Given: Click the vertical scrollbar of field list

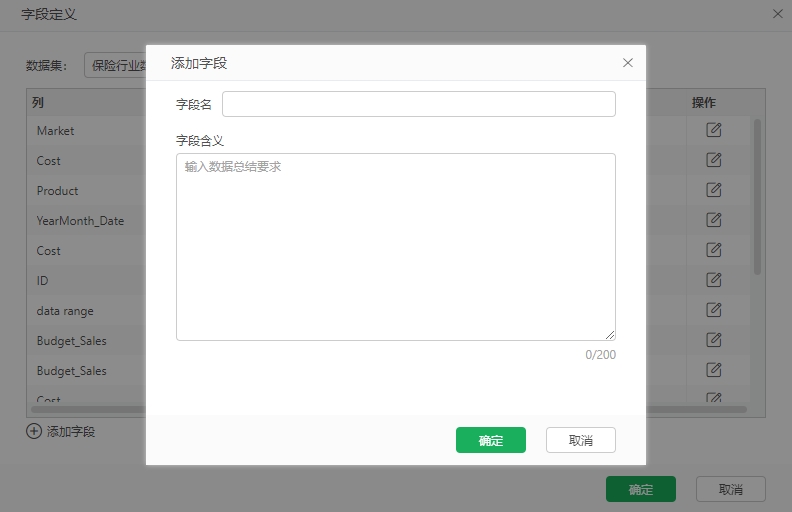Looking at the screenshot, I should pos(757,197).
